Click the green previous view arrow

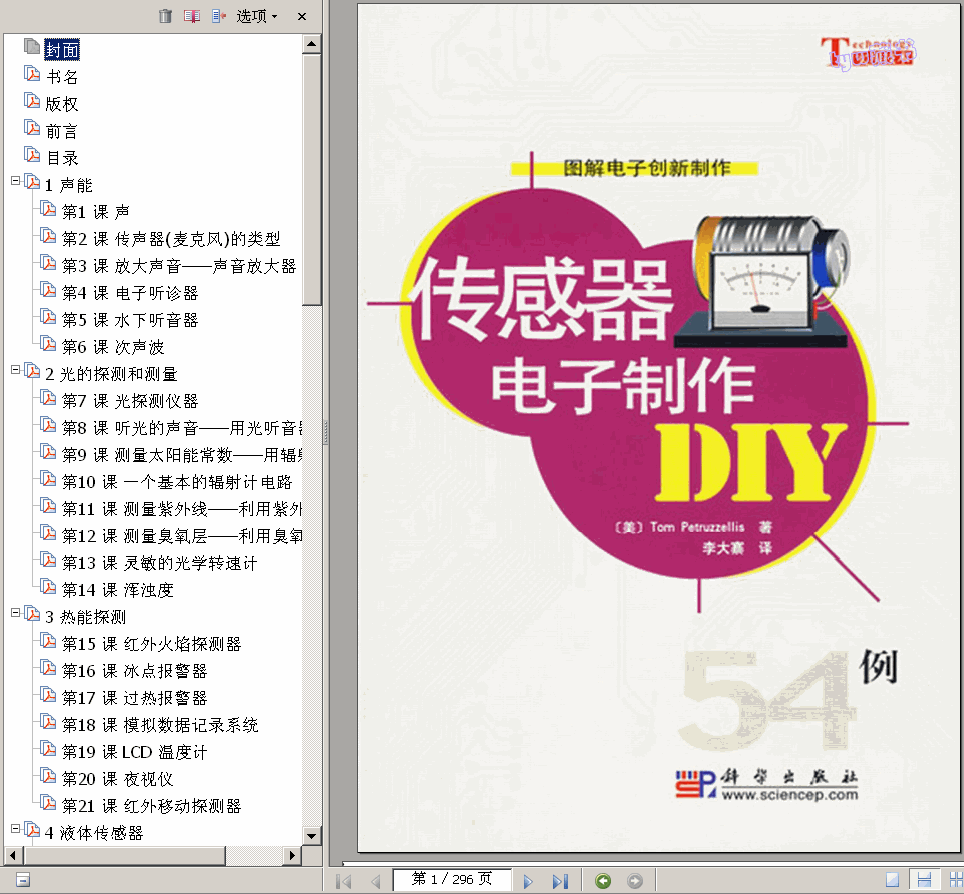pos(604,880)
